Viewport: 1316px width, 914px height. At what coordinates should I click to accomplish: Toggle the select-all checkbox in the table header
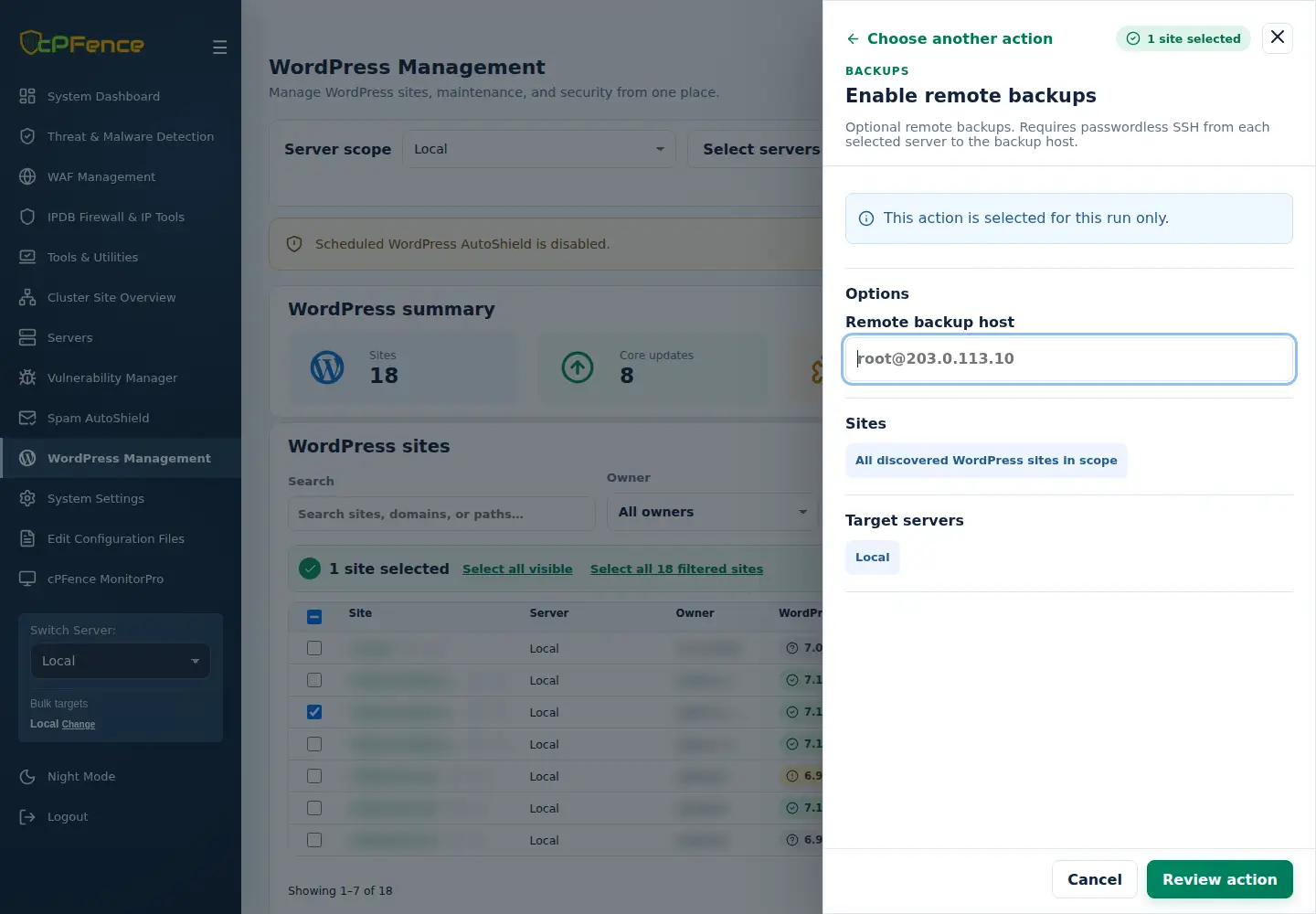[314, 616]
